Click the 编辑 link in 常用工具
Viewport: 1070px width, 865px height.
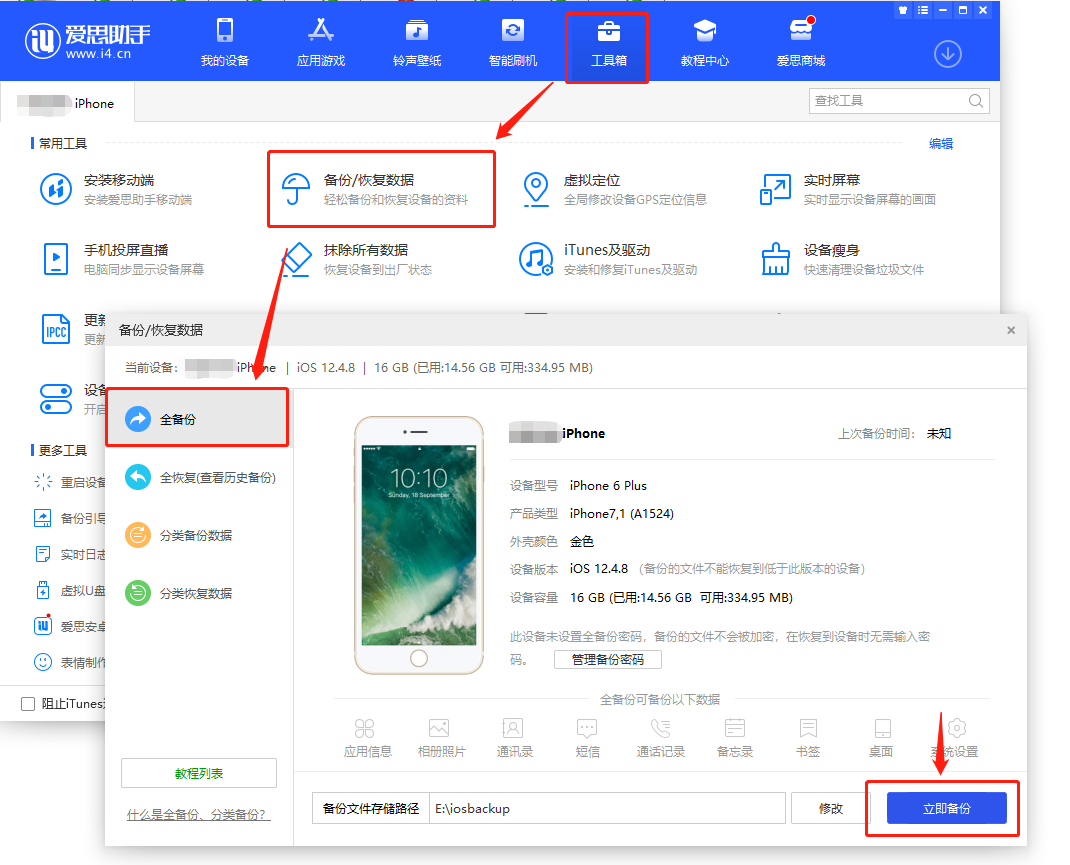(x=940, y=143)
